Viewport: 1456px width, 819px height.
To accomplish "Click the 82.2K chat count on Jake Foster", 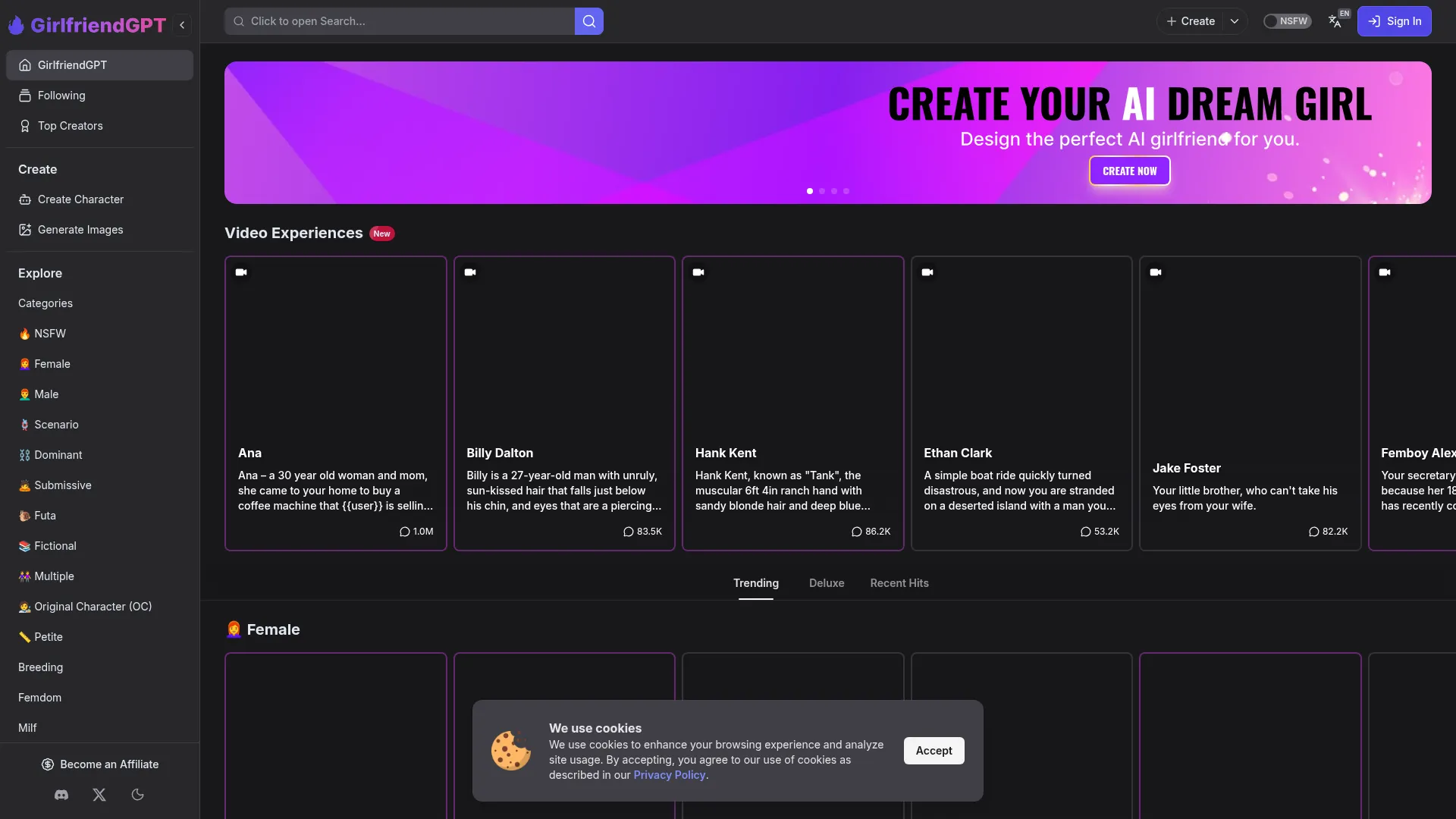I will pyautogui.click(x=1328, y=532).
